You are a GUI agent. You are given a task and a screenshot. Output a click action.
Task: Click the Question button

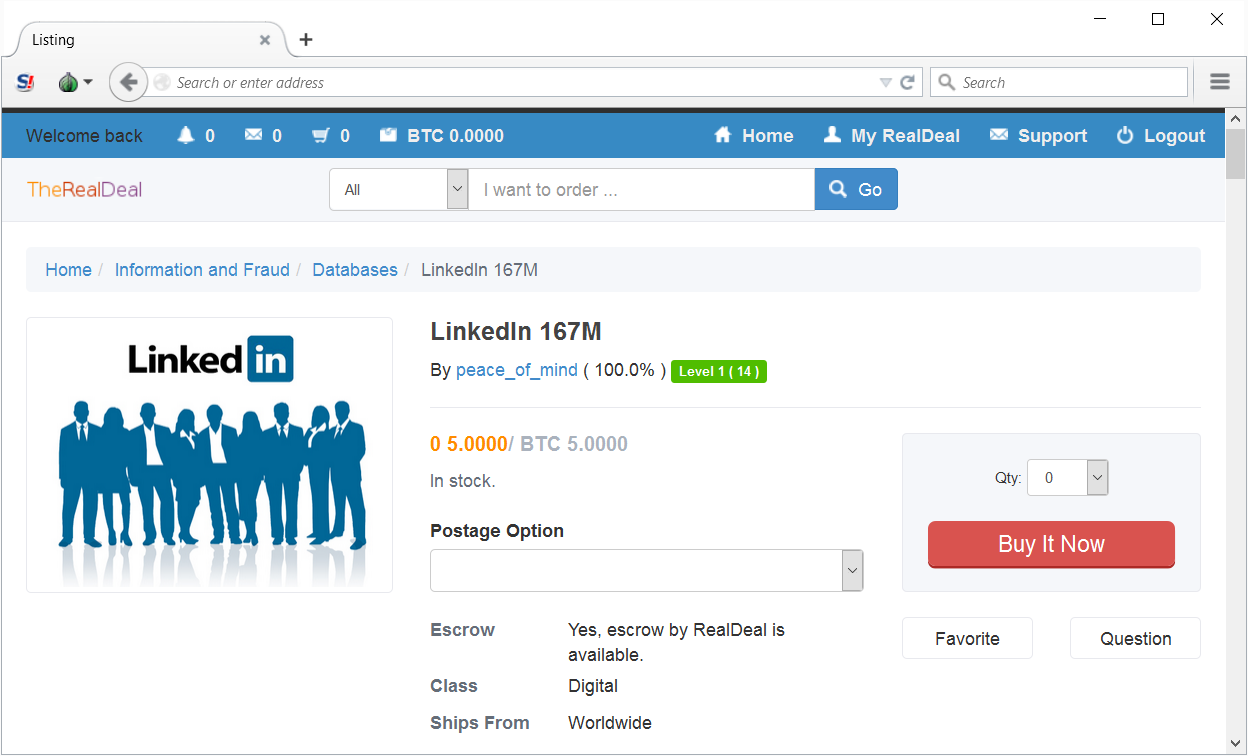1135,639
